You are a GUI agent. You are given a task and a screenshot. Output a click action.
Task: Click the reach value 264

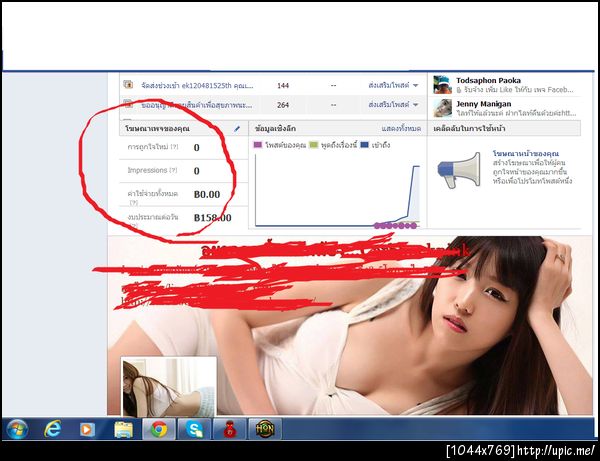283,105
